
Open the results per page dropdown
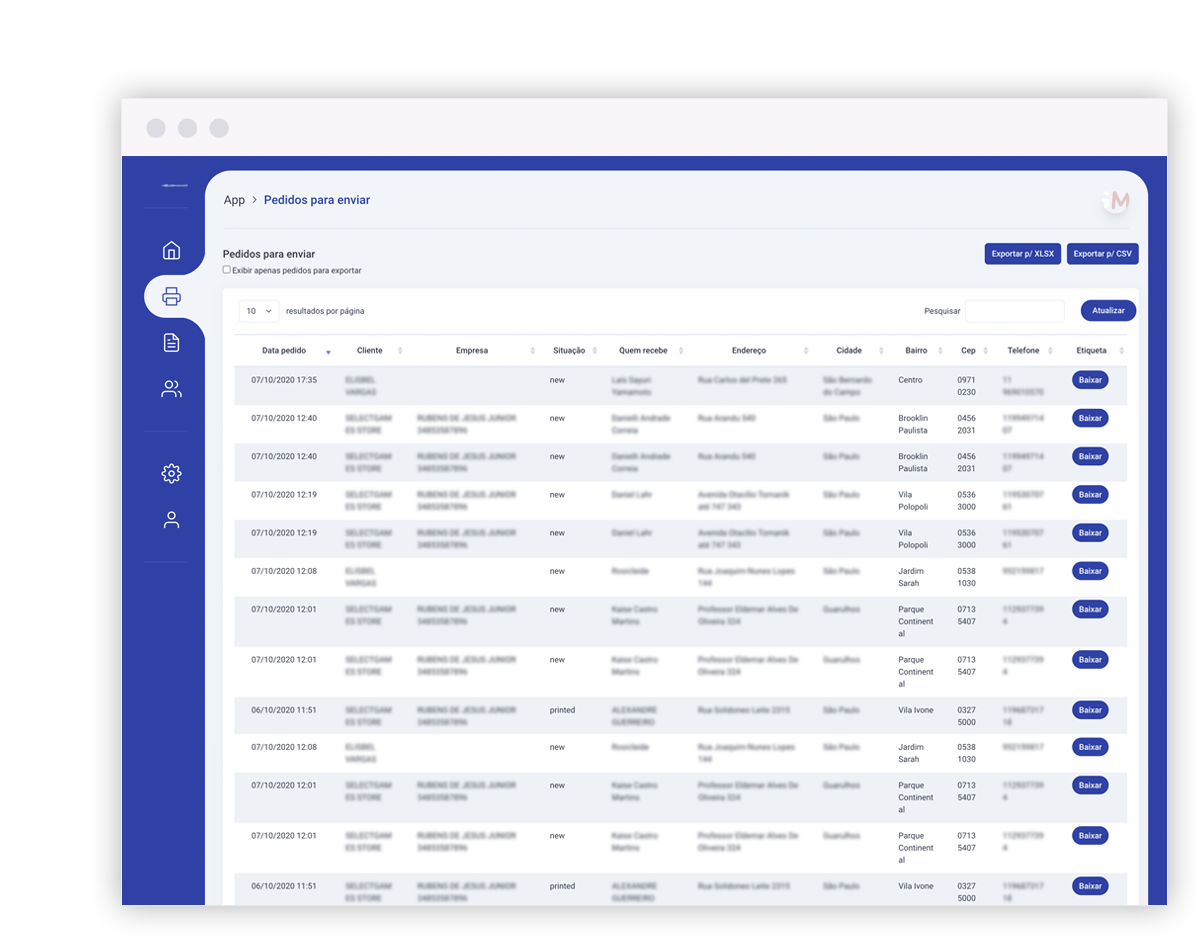259,311
